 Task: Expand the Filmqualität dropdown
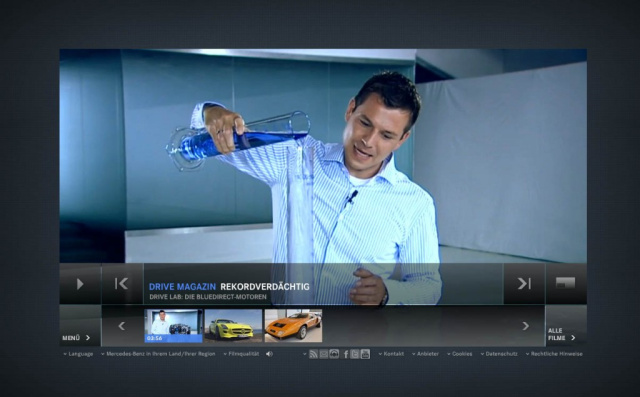[241, 354]
